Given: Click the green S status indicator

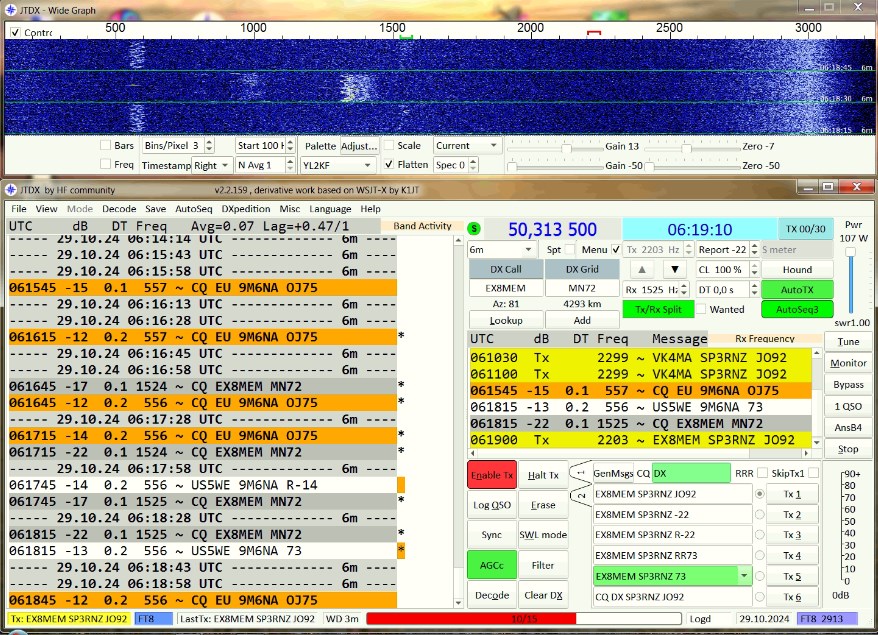Looking at the screenshot, I should tap(474, 228).
